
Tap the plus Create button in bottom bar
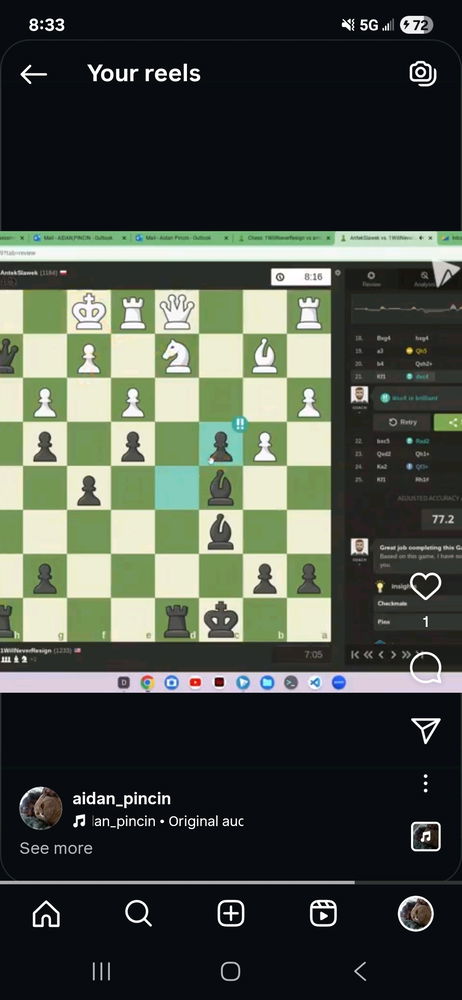pos(231,915)
